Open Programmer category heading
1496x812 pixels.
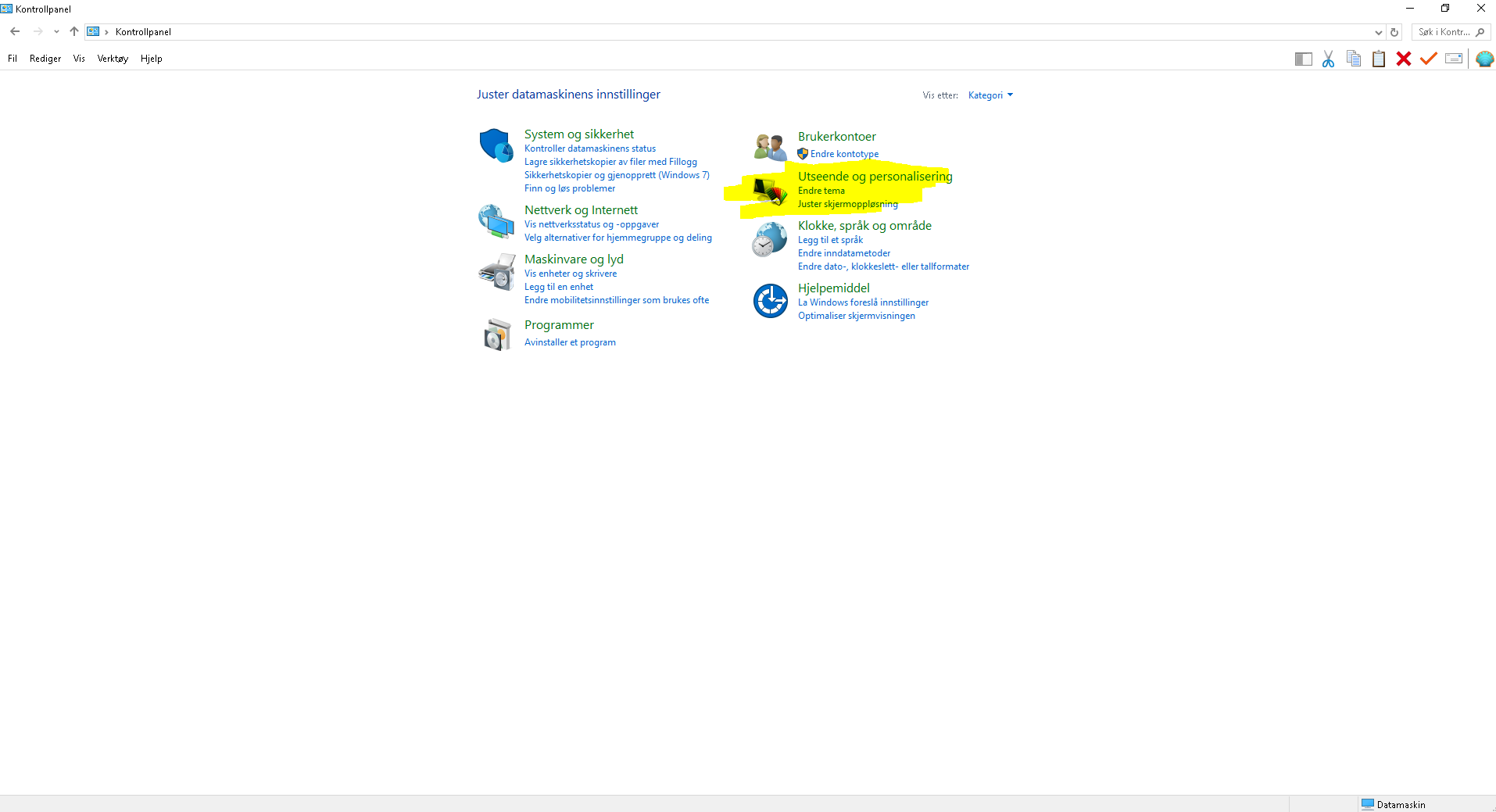559,325
